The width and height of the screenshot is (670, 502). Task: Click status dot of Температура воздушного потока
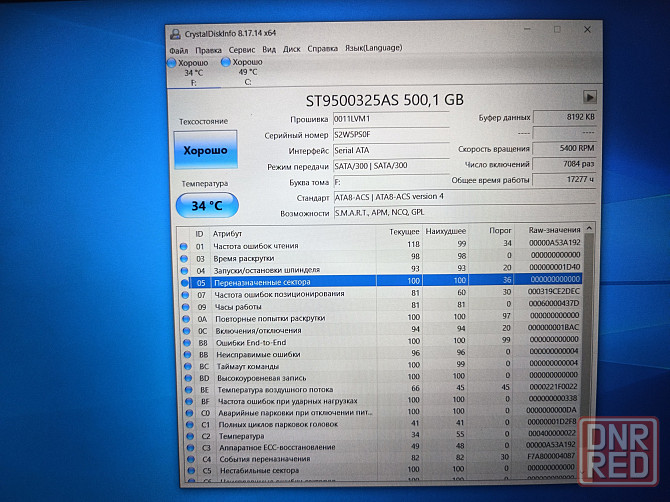point(188,390)
